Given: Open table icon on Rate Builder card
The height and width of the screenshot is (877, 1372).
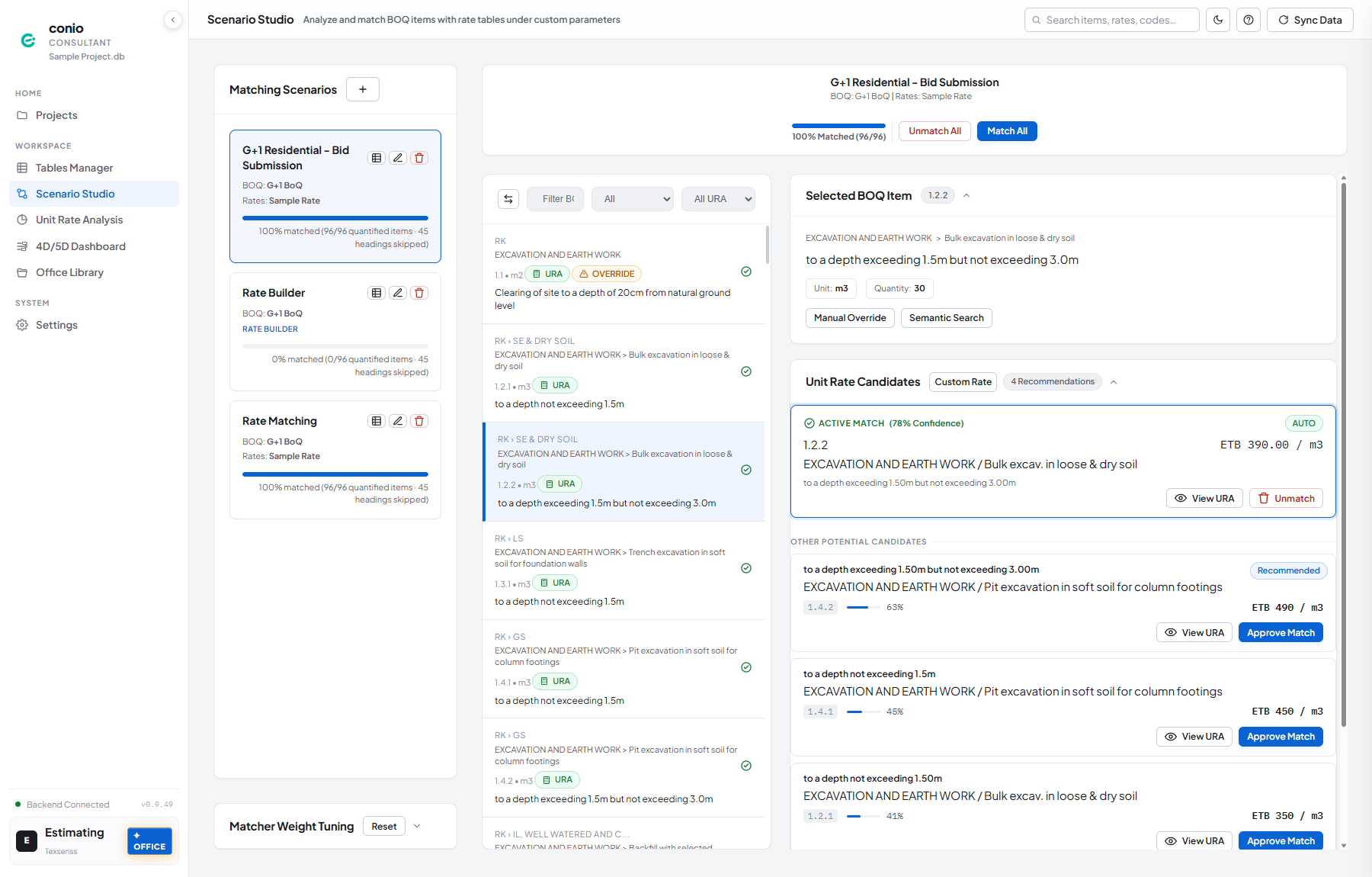Looking at the screenshot, I should coord(377,293).
